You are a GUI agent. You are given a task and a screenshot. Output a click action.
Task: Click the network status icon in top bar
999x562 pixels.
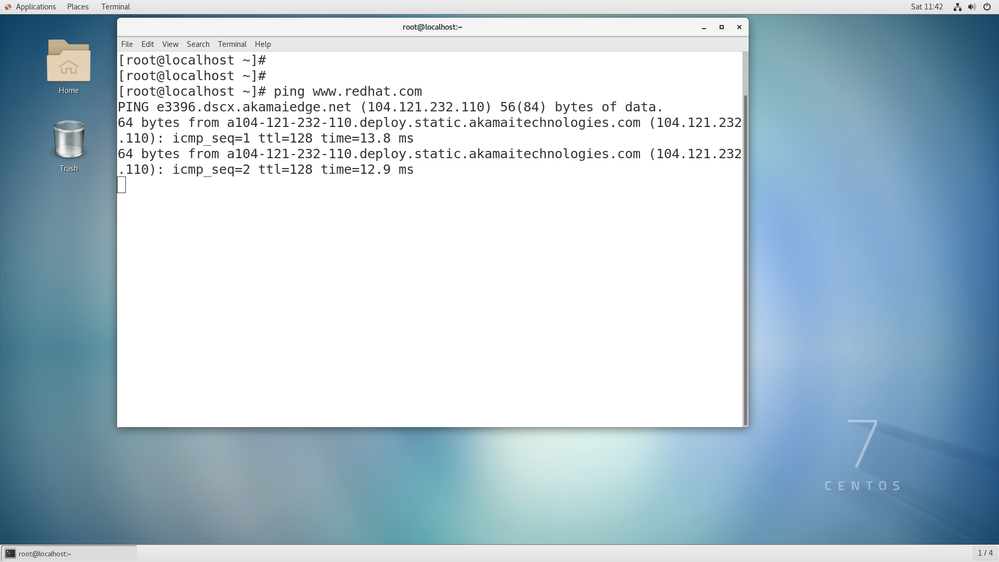click(957, 7)
